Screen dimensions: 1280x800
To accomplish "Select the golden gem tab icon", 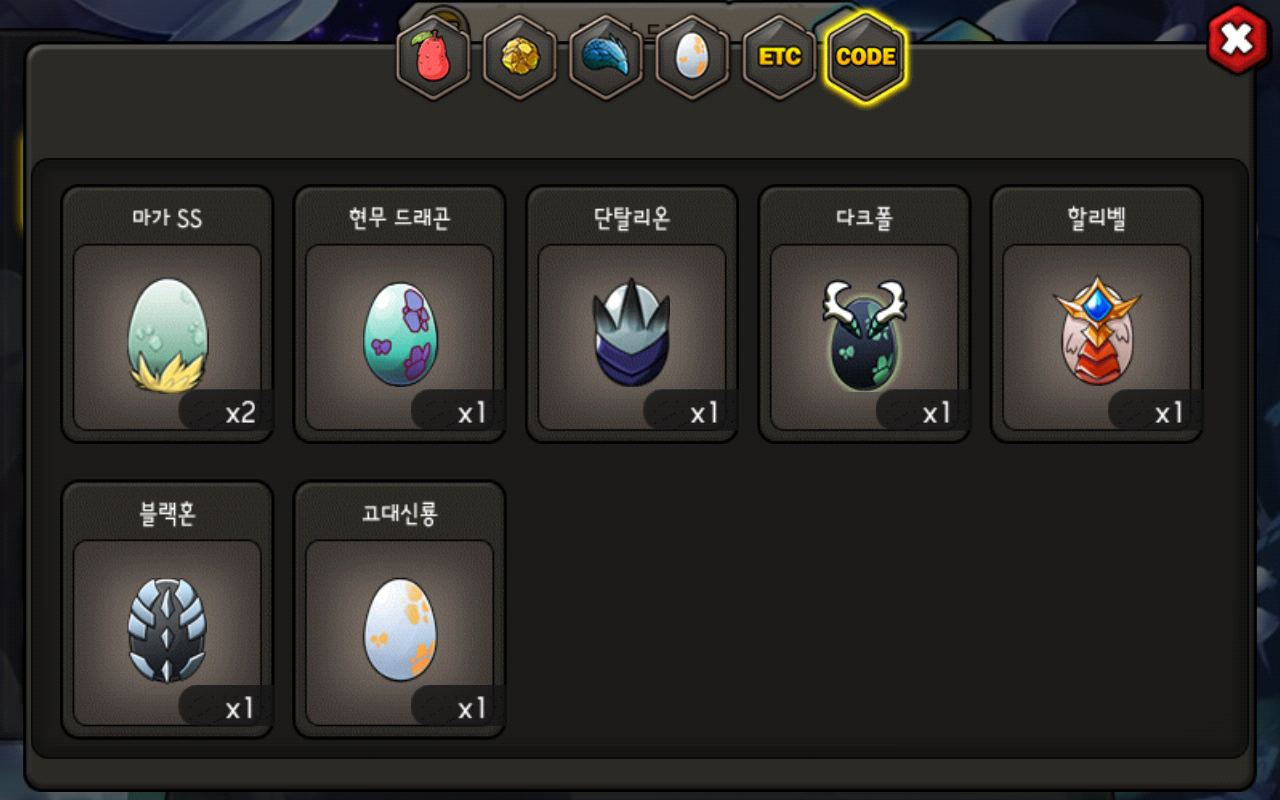I will tap(519, 57).
